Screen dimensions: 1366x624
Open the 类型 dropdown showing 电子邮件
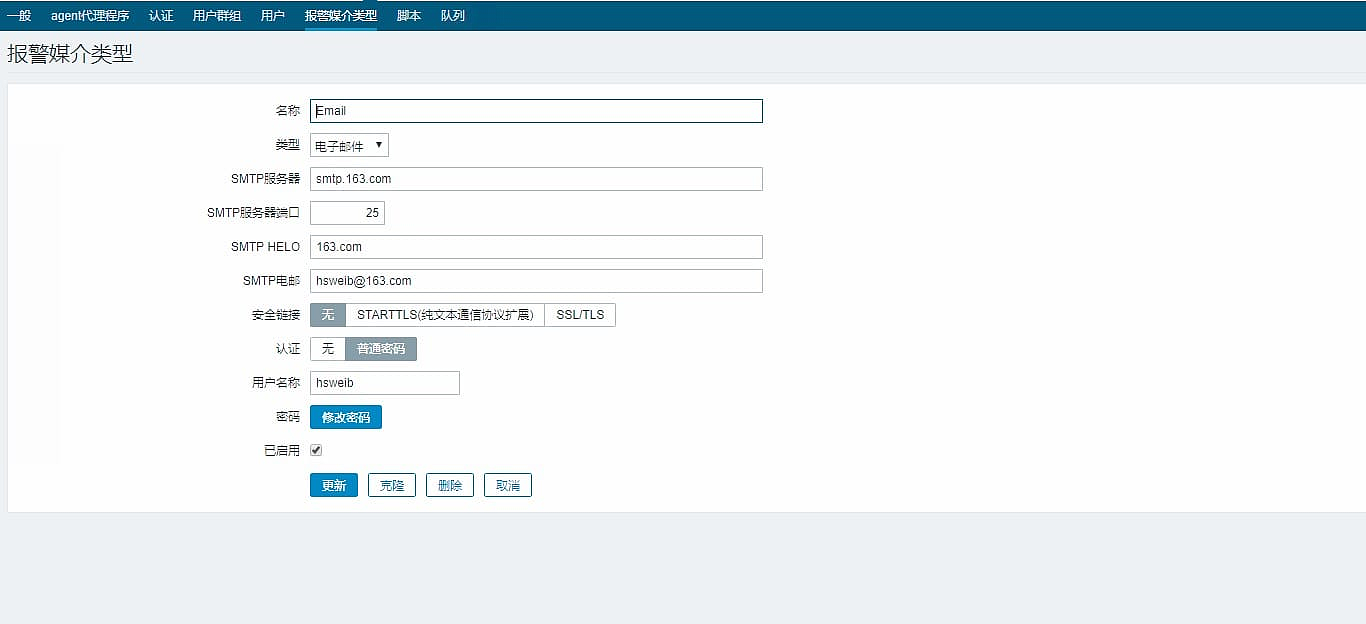pyautogui.click(x=349, y=146)
